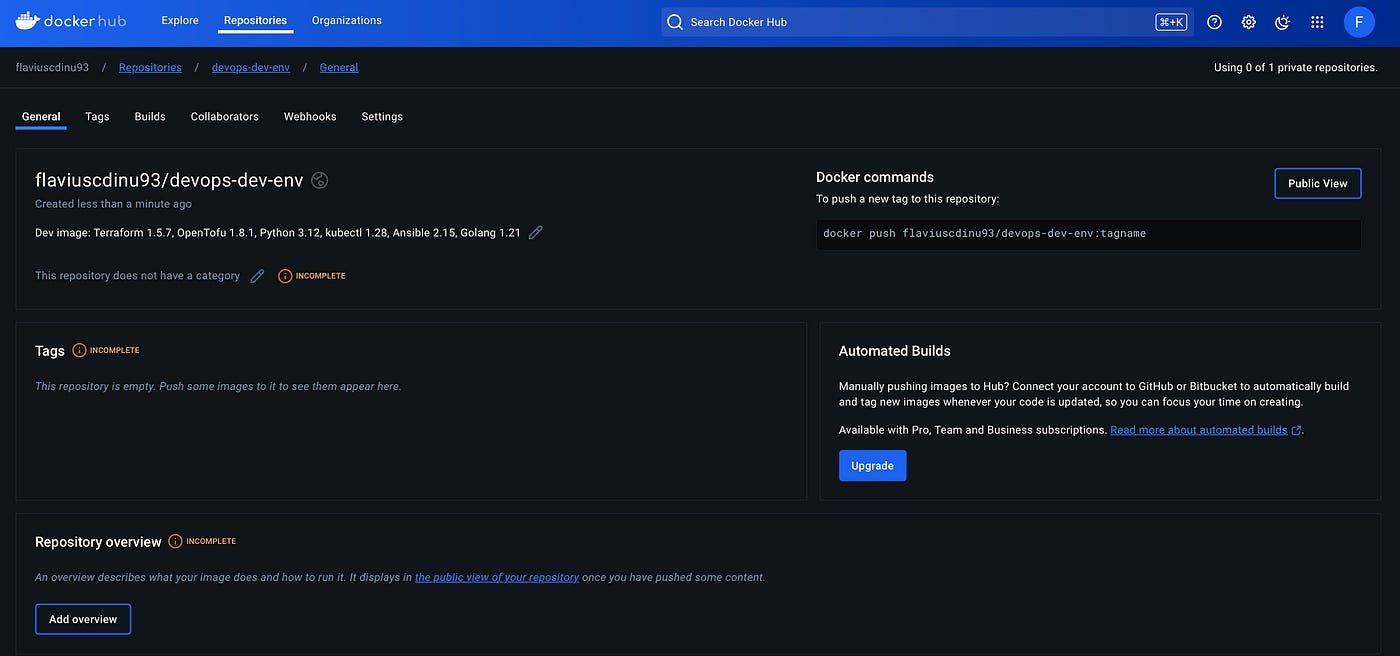Open the help question mark icon

1215,22
